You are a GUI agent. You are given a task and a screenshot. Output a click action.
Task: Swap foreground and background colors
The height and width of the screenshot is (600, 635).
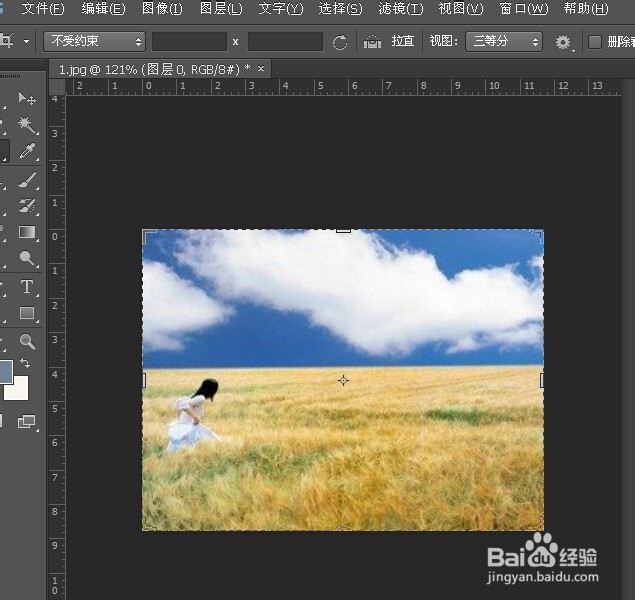coord(25,363)
